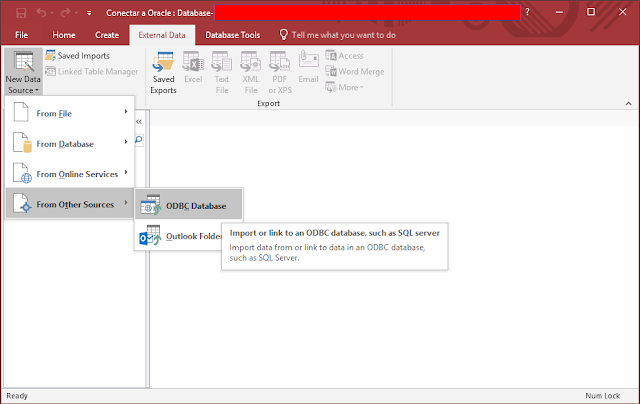
Task: Open Customize Quick Access Toolbar dropdown
Action: point(89,13)
